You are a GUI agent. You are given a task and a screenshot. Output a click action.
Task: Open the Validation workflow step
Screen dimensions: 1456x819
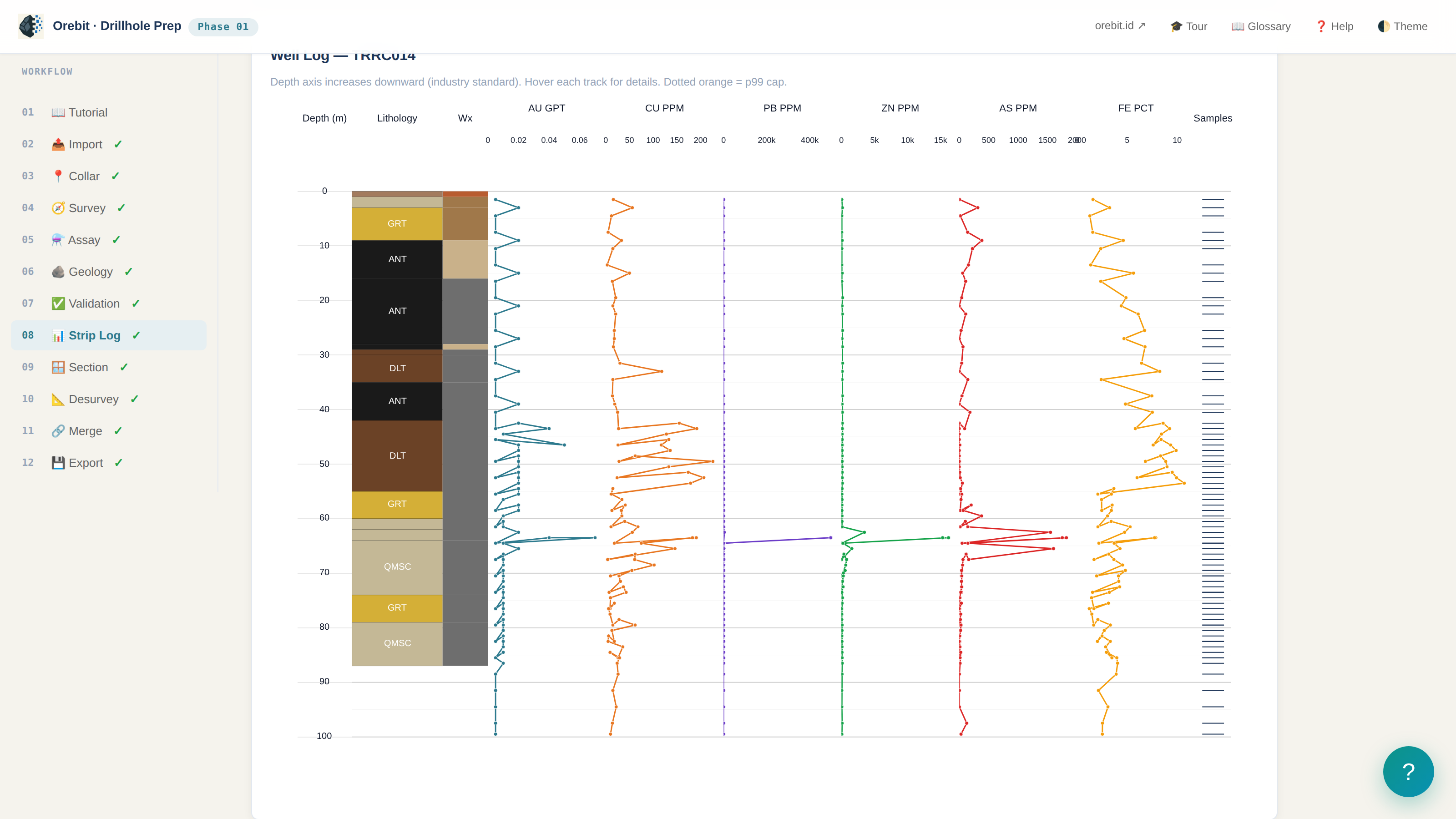coord(109,303)
